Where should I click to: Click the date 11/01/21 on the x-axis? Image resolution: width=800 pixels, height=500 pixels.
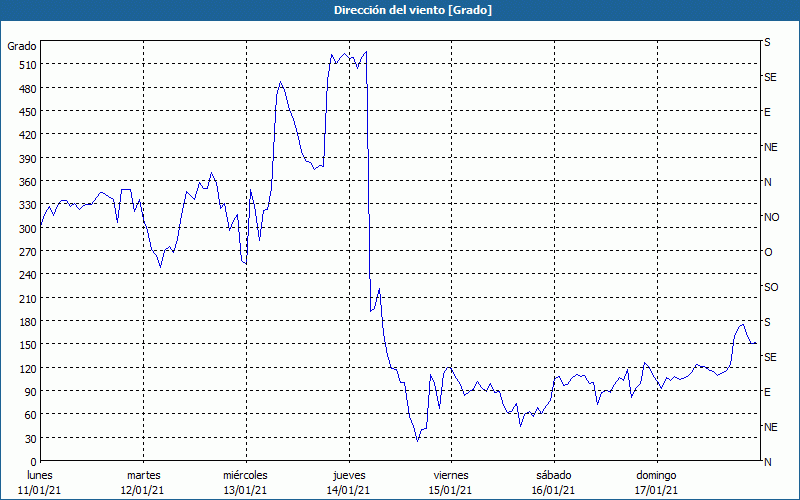[x=40, y=490]
